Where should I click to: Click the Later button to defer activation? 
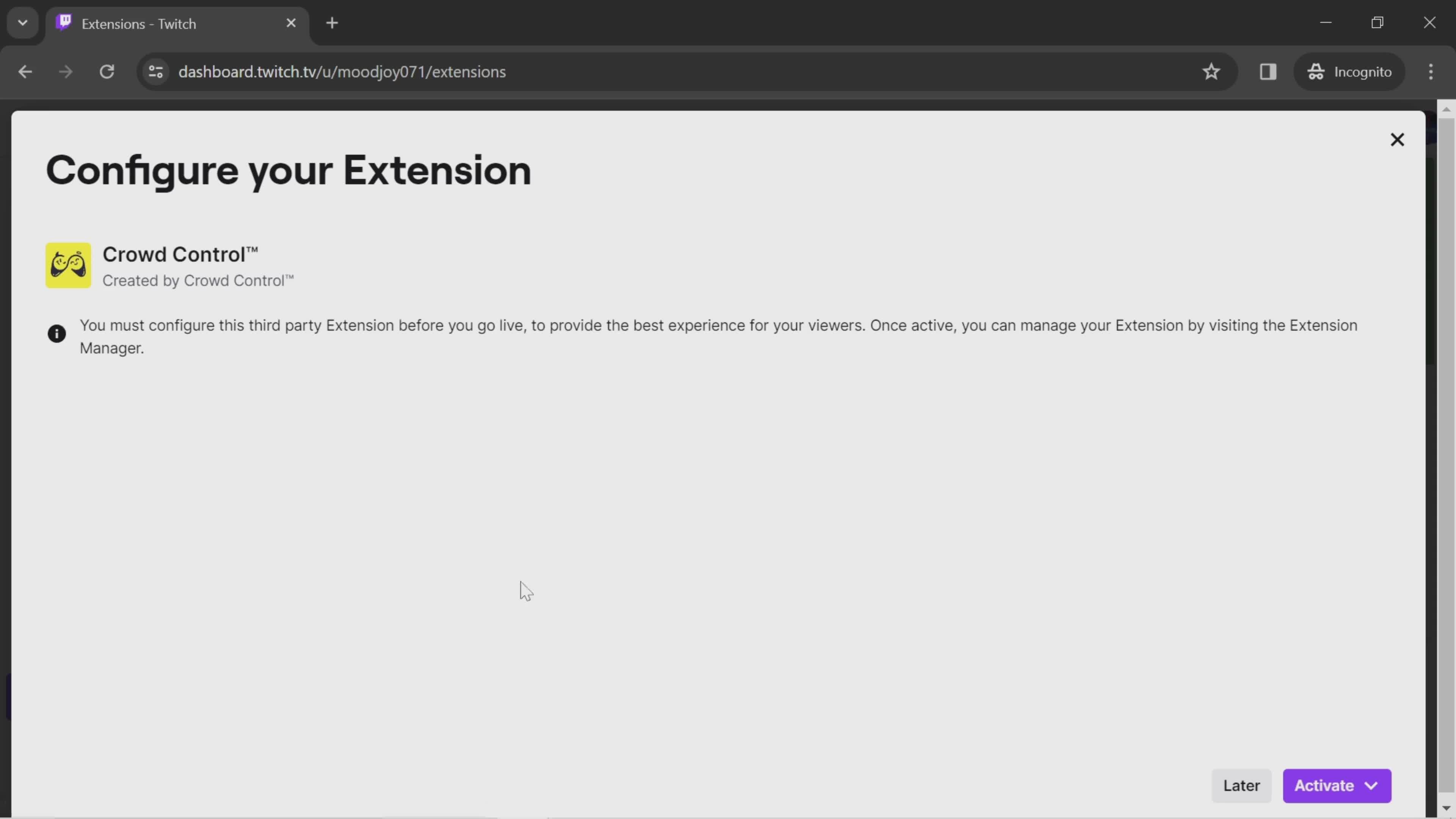click(x=1242, y=785)
